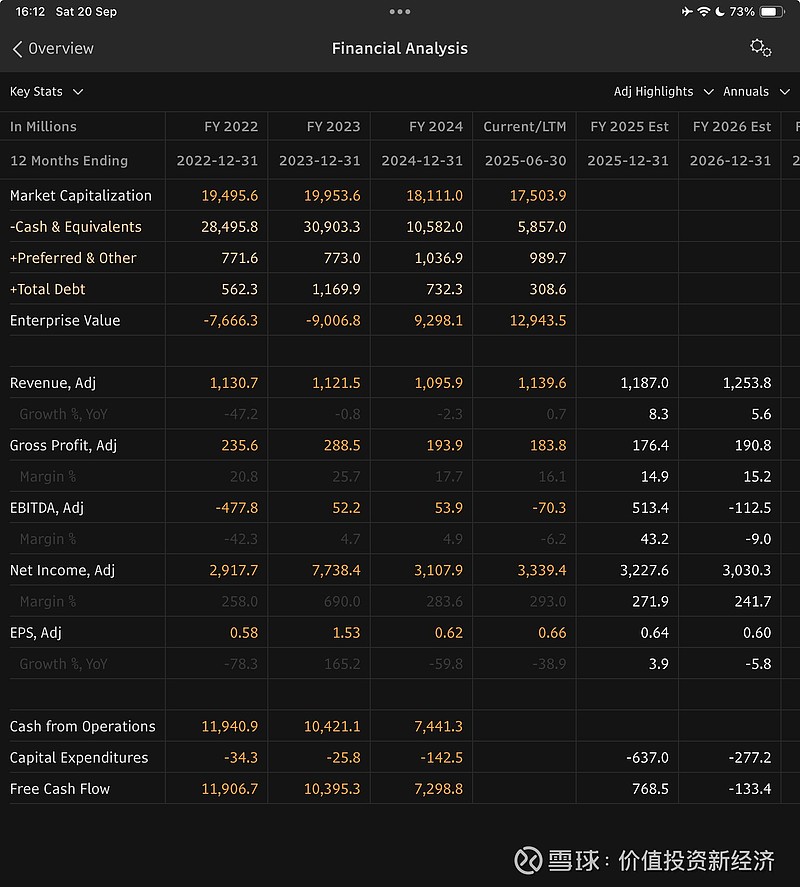The height and width of the screenshot is (887, 800).
Task: Tap the battery status icon
Action: coord(772,12)
